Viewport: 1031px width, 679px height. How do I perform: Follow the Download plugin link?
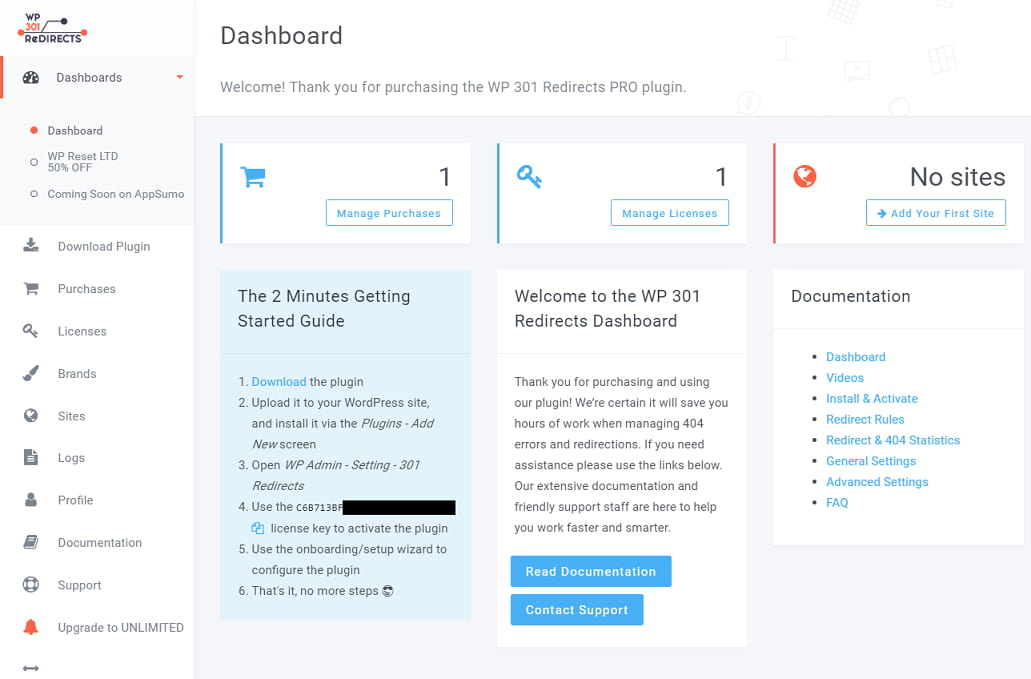point(279,382)
